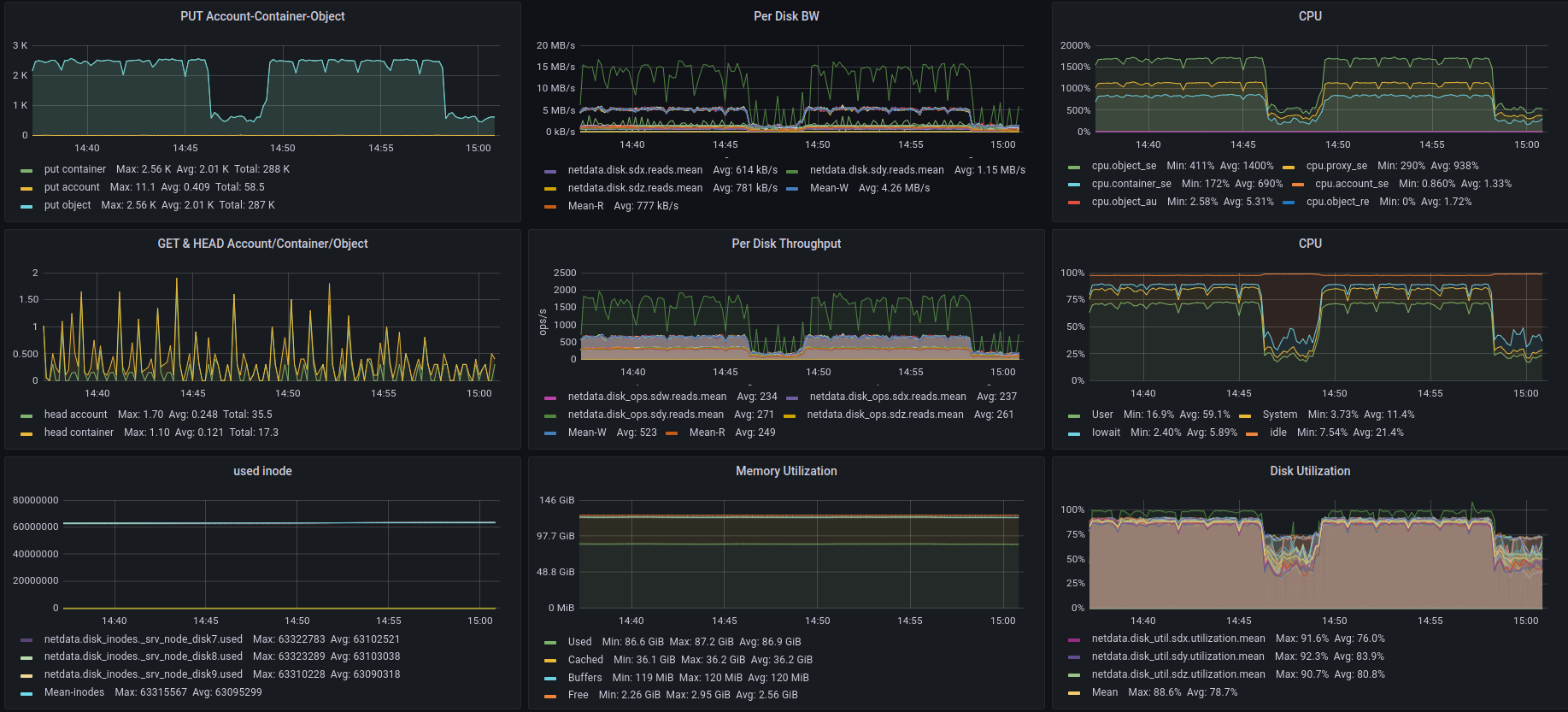
Task: Show only the Free memory series
Action: (578, 695)
